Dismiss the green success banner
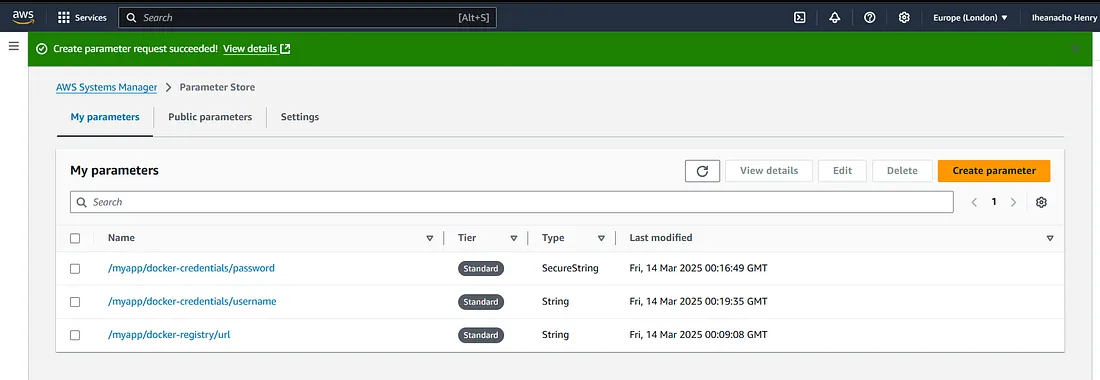Image resolution: width=1100 pixels, height=380 pixels. (1075, 48)
